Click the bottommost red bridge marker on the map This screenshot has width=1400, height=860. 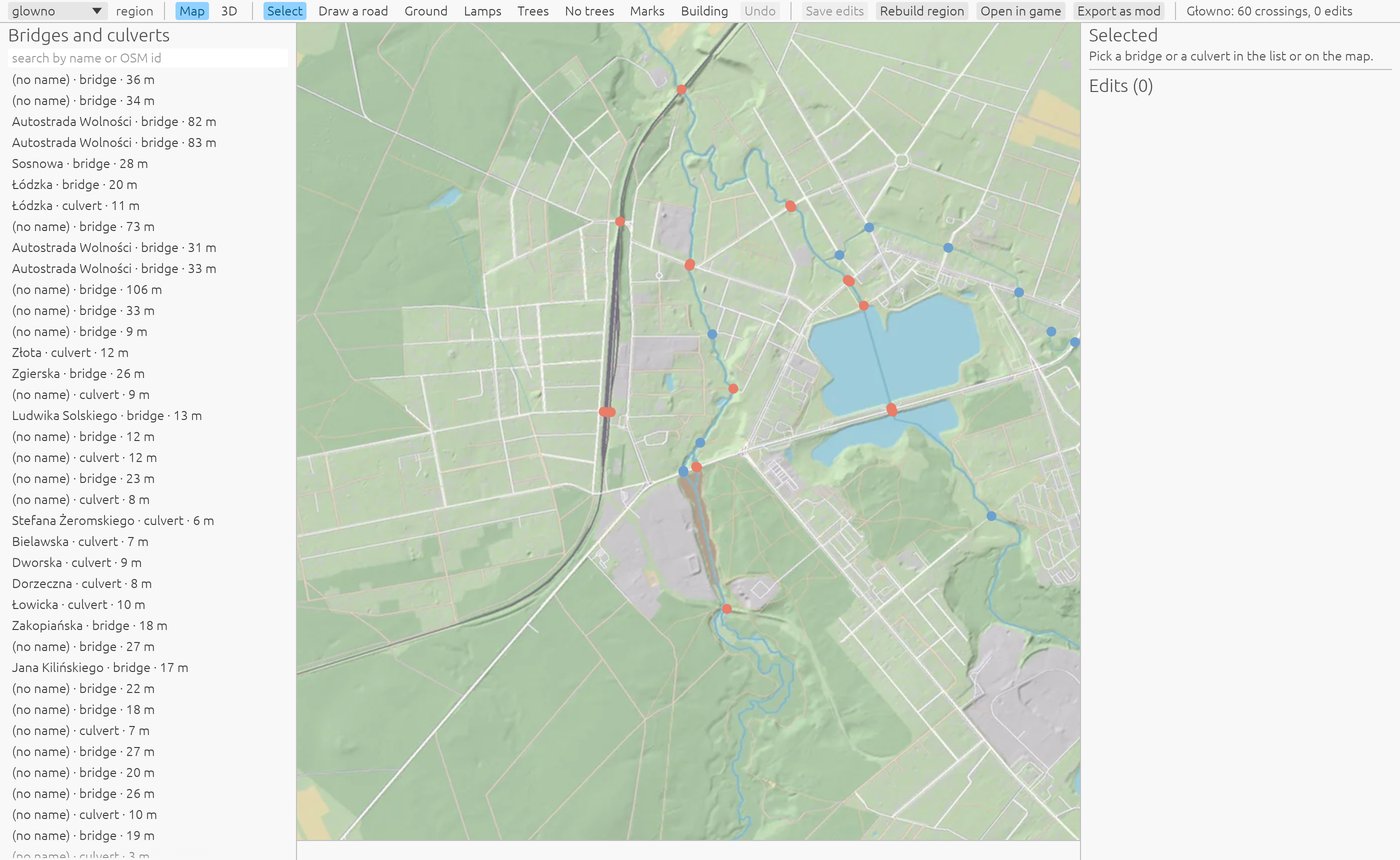(x=726, y=609)
